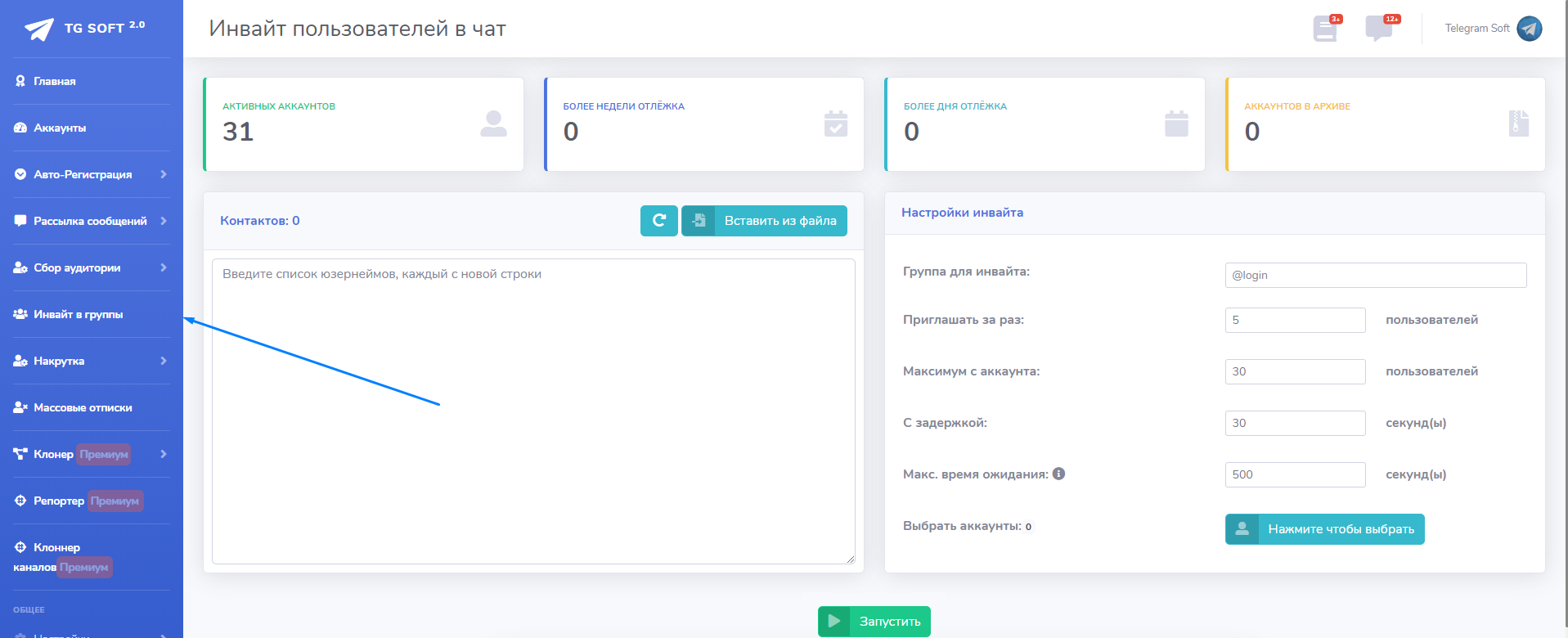Click the Макс. время ожидания field
Screen dimensions: 1568x638
[1296, 474]
